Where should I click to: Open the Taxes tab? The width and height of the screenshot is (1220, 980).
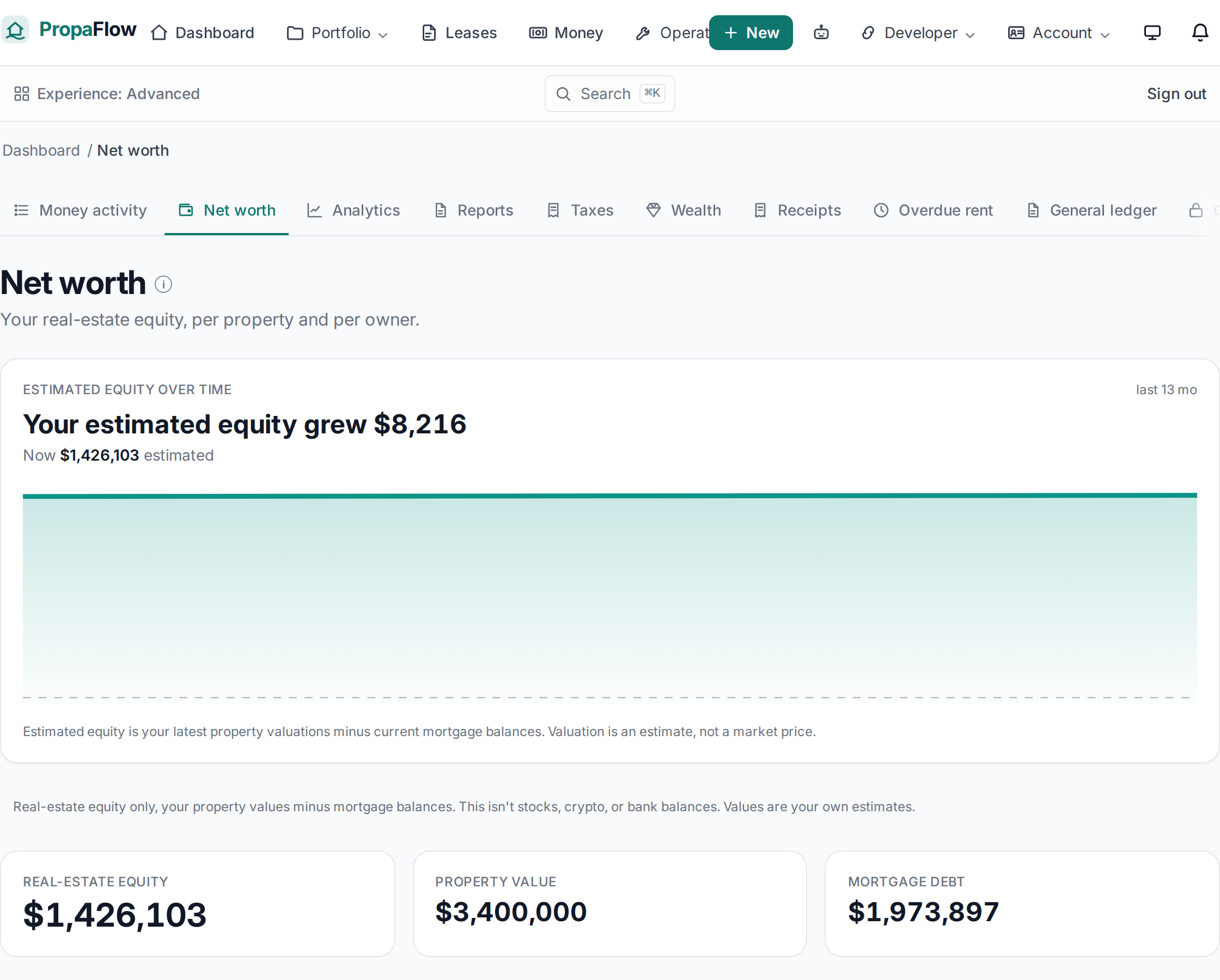pyautogui.click(x=580, y=210)
